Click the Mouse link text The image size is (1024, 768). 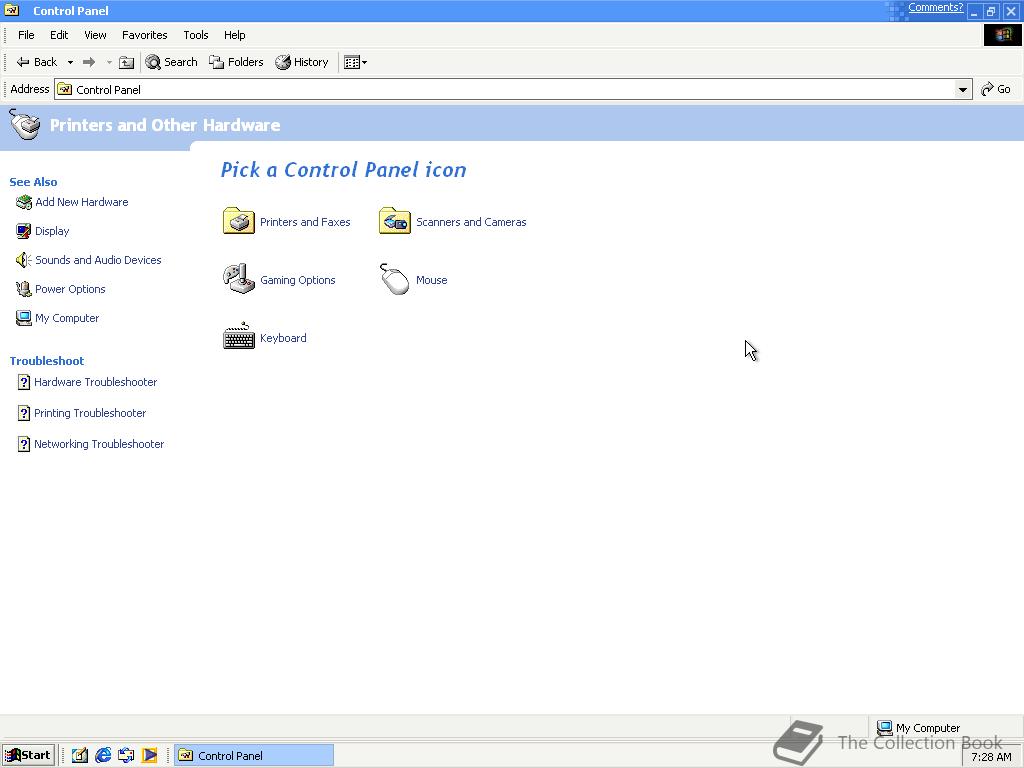click(432, 280)
